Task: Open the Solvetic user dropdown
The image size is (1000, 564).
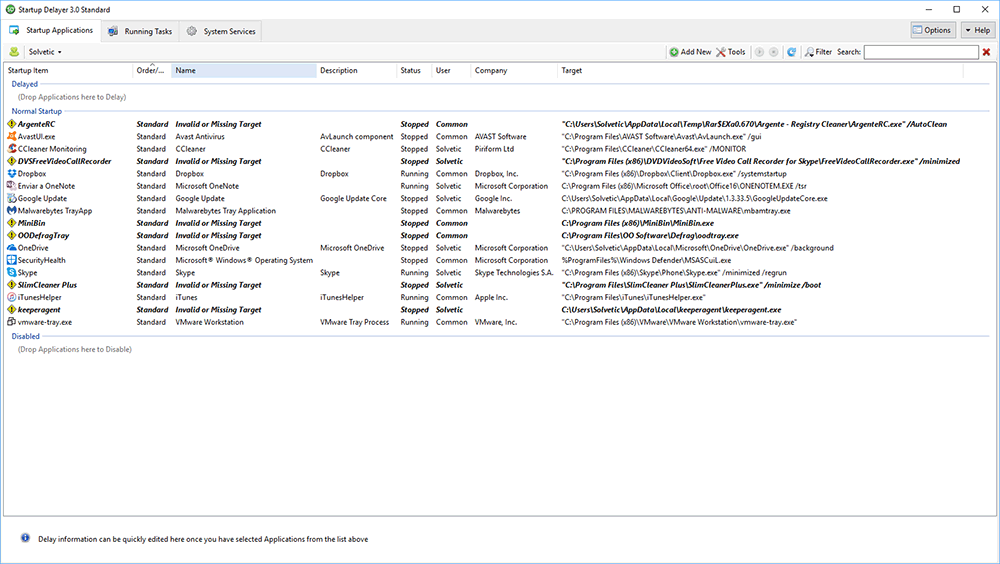Action: [45, 52]
